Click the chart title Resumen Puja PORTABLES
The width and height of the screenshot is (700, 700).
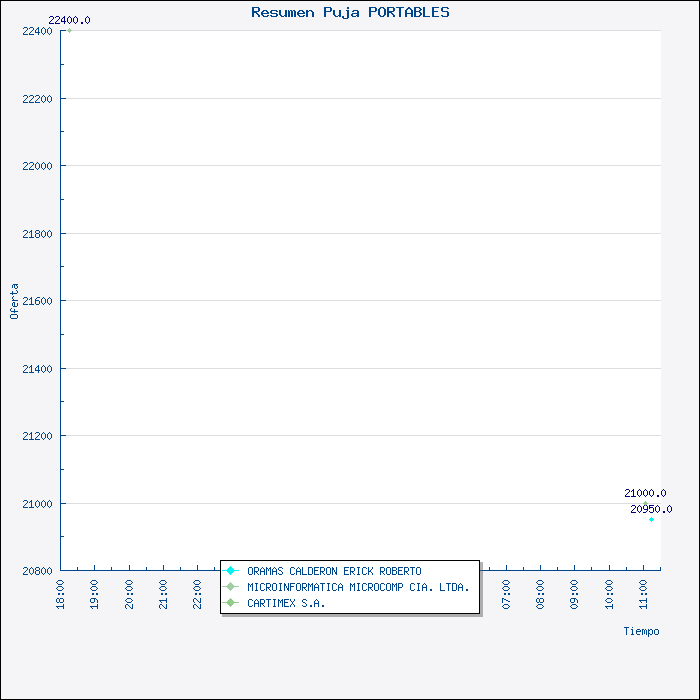(350, 12)
